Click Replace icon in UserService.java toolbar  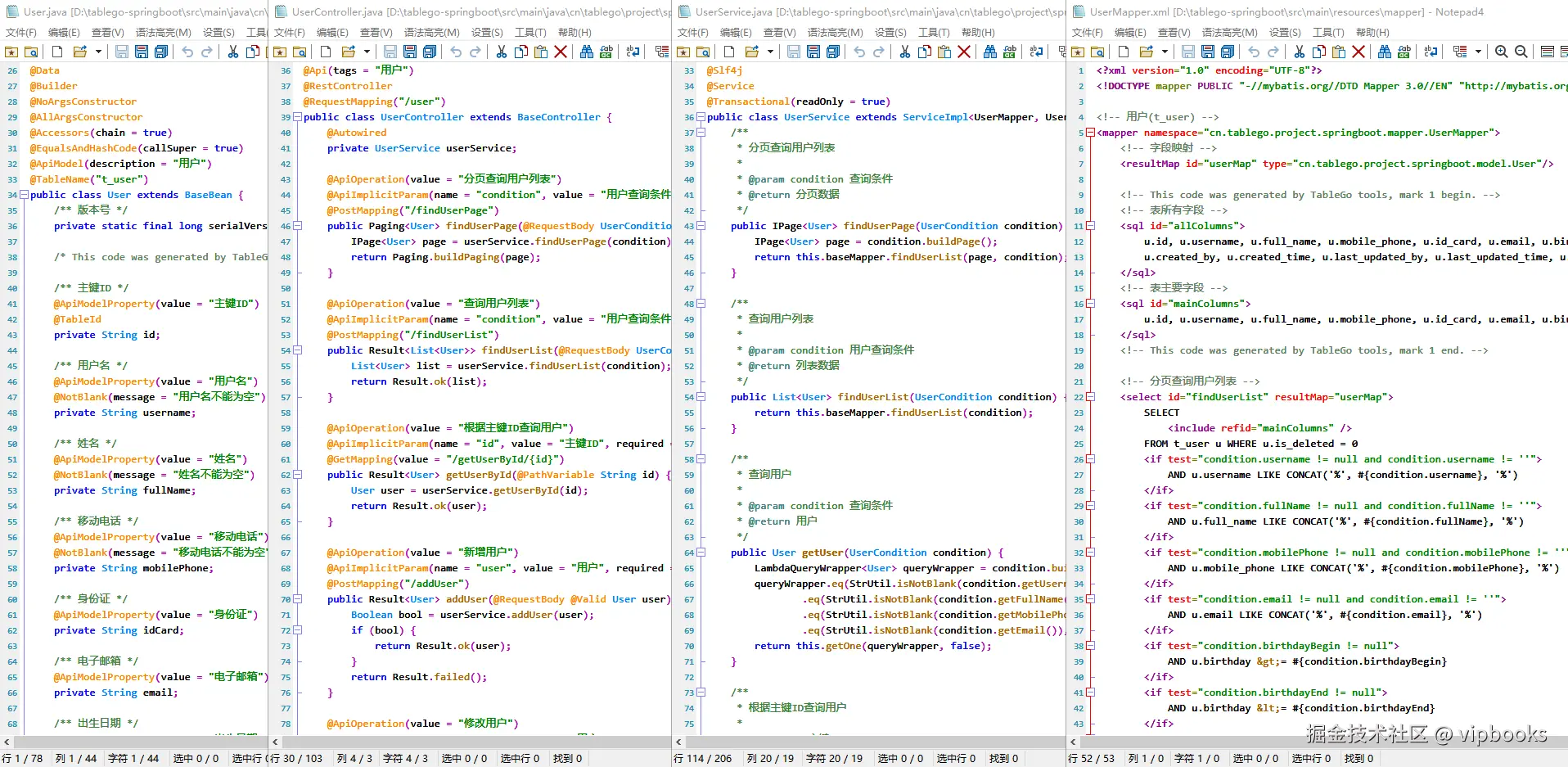[x=1009, y=52]
